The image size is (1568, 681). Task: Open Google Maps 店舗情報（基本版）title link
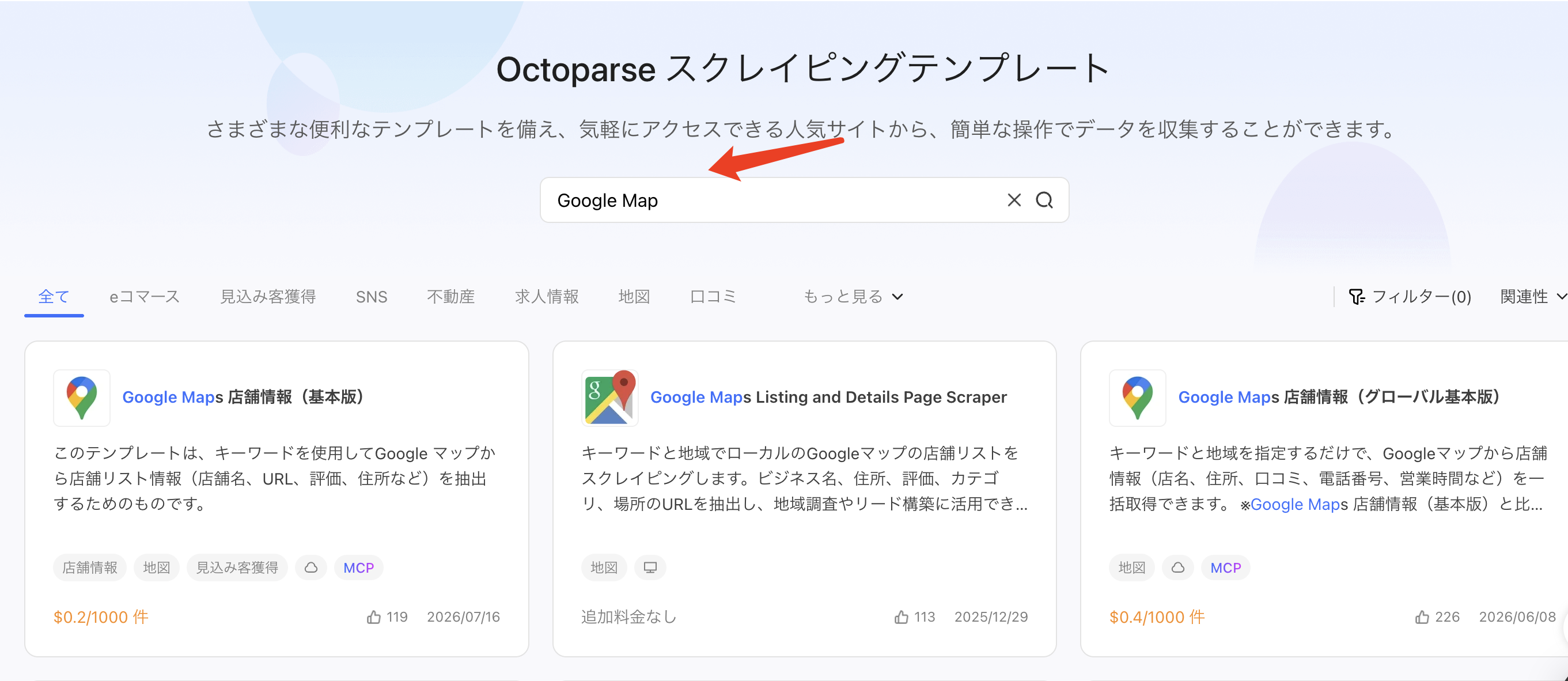pyautogui.click(x=244, y=398)
